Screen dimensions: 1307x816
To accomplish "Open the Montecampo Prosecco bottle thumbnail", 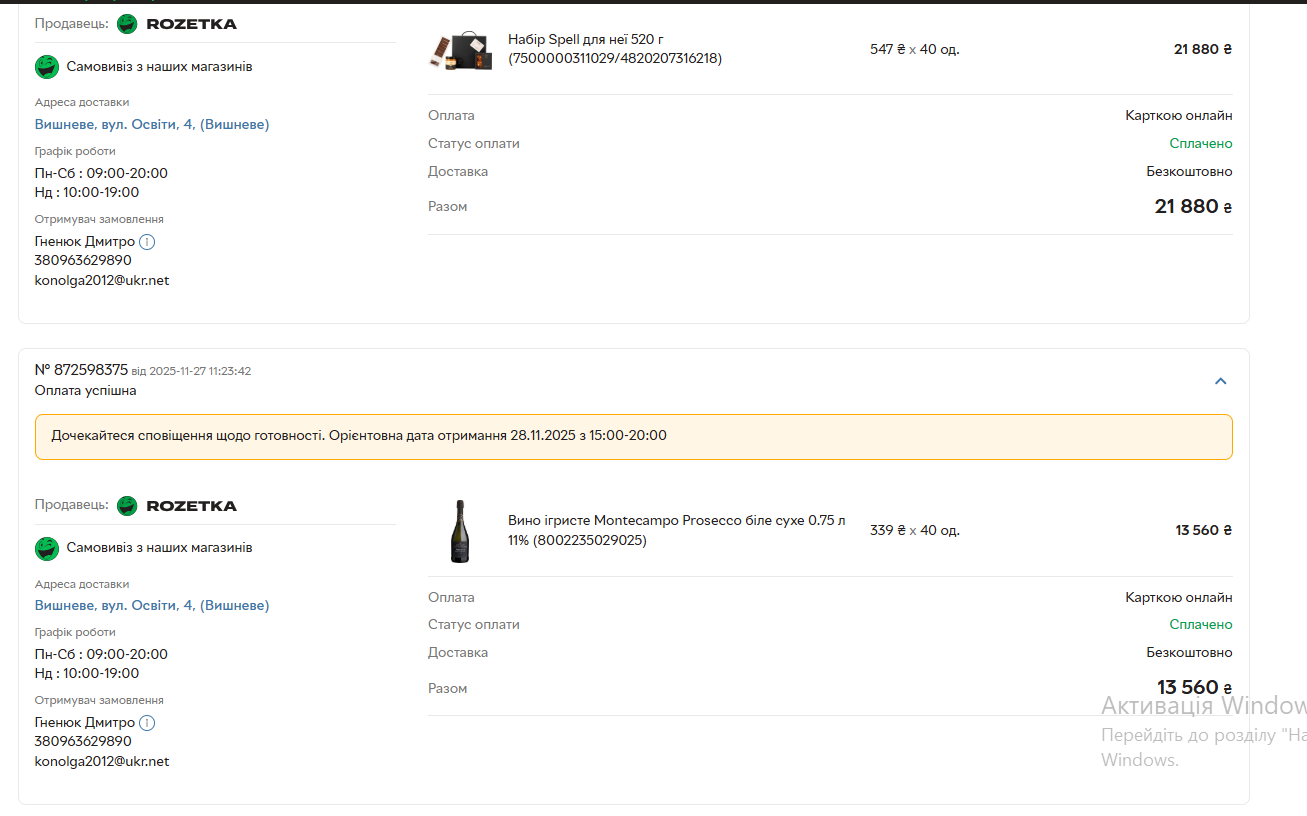I will [460, 531].
